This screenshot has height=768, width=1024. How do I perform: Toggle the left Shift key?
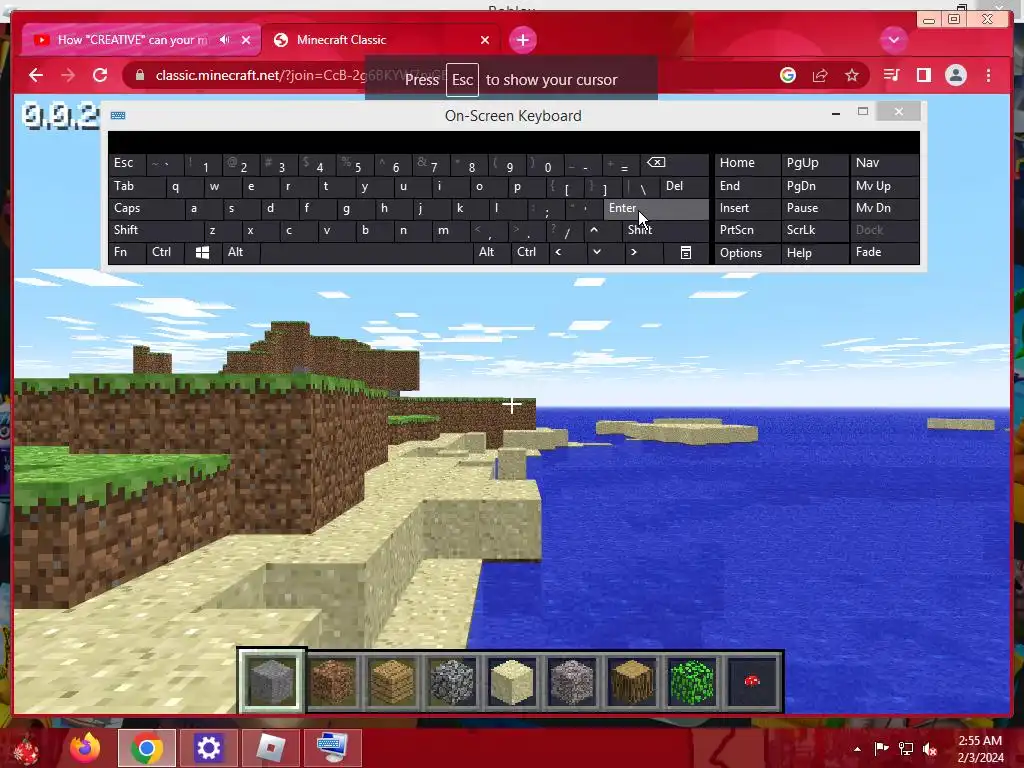[155, 230]
